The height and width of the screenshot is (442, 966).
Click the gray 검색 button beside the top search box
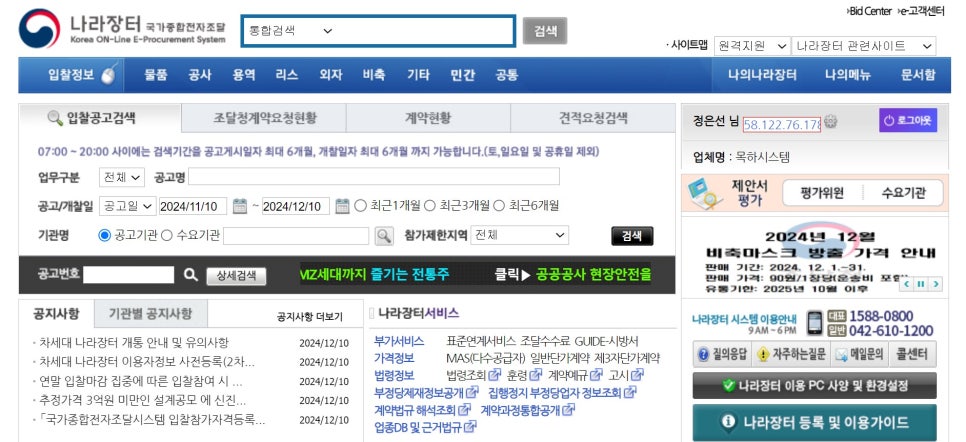[x=545, y=31]
